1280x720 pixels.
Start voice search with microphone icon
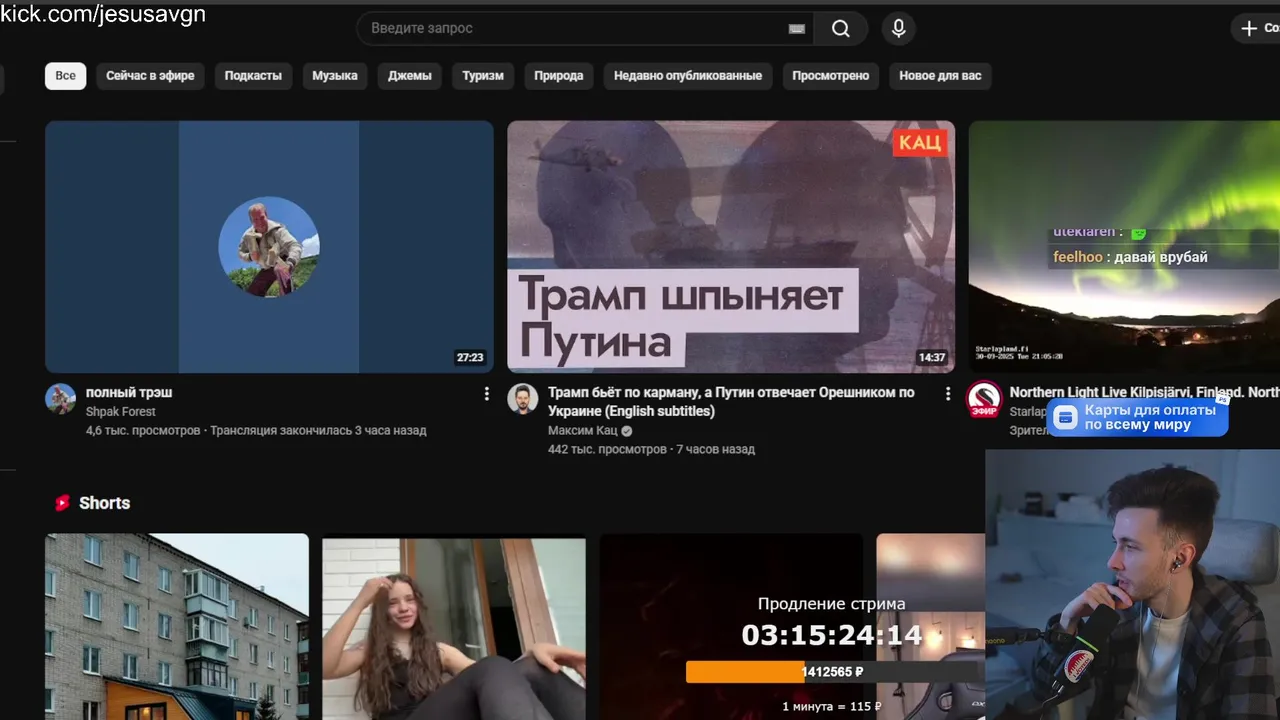click(x=899, y=29)
